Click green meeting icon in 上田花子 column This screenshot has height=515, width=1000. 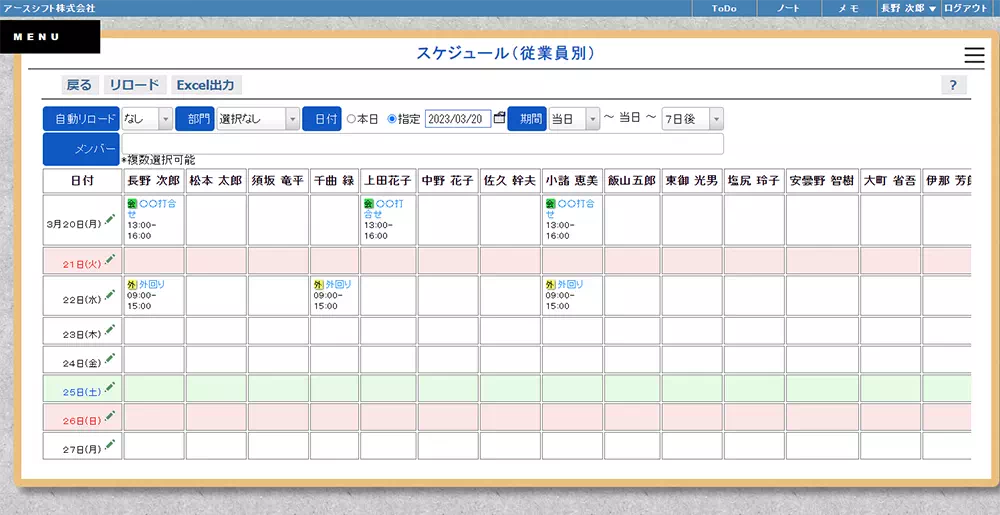click(369, 204)
